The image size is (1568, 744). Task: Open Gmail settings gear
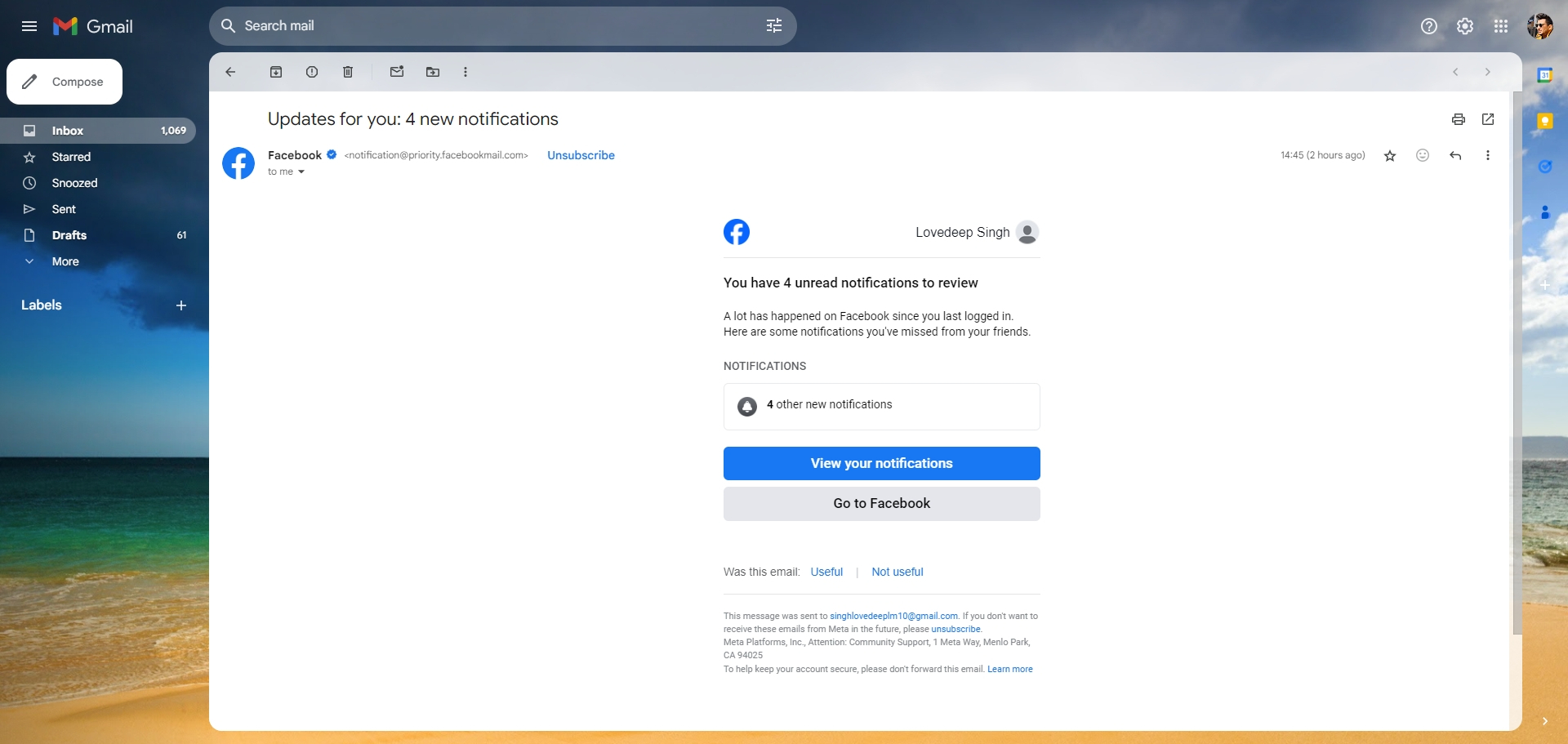click(x=1465, y=26)
